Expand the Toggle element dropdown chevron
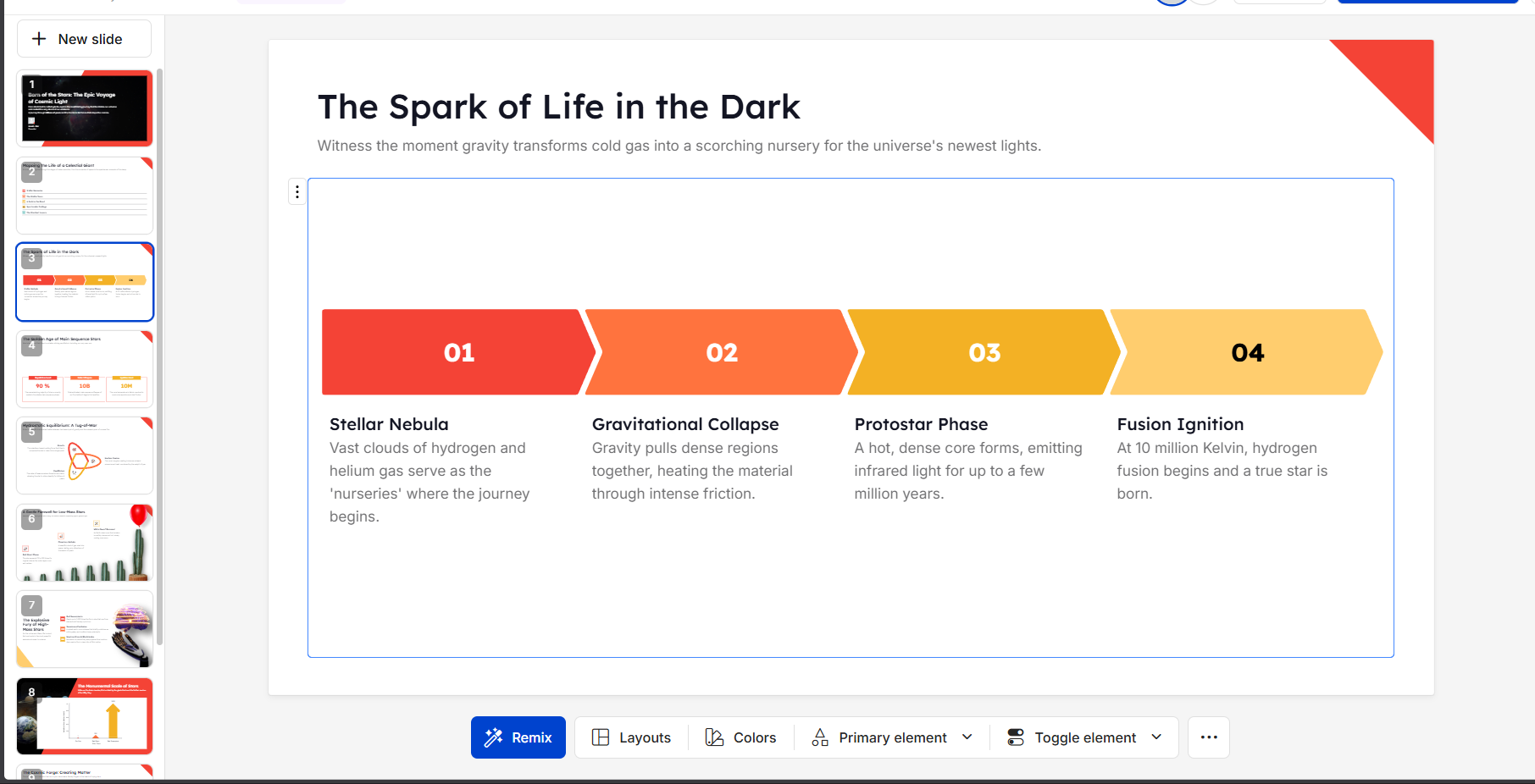 1156,737
